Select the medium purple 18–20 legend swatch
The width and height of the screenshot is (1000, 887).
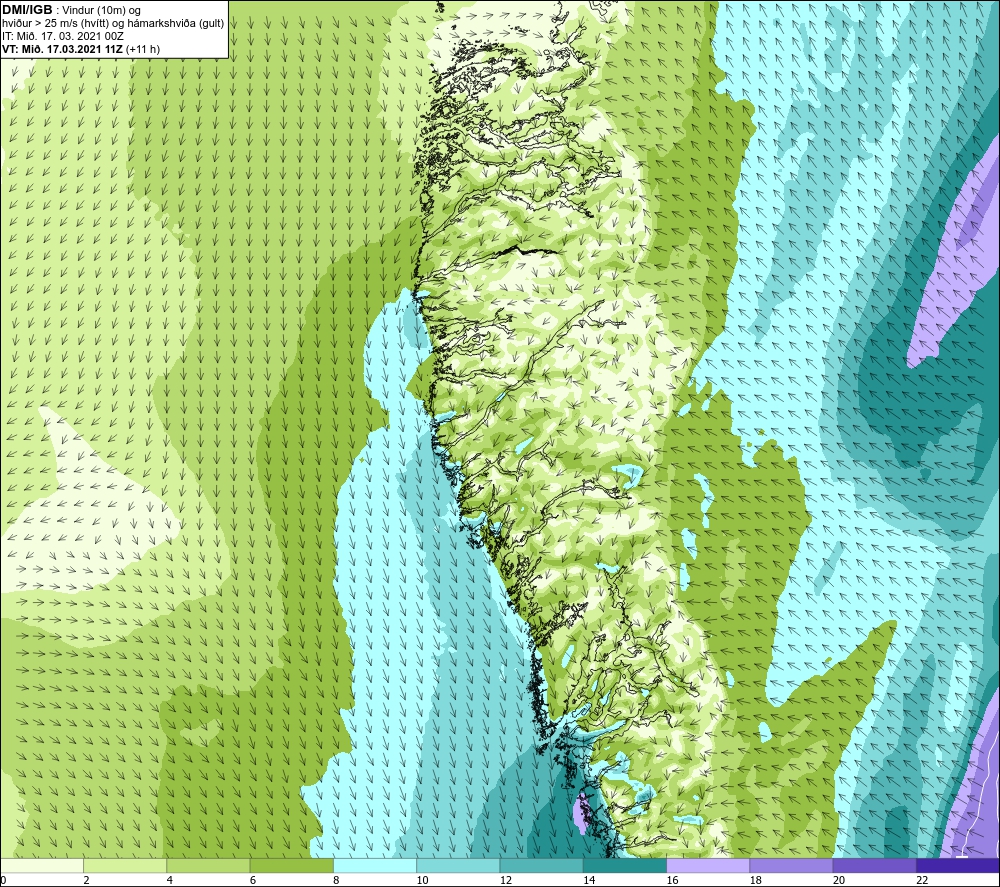[791, 866]
